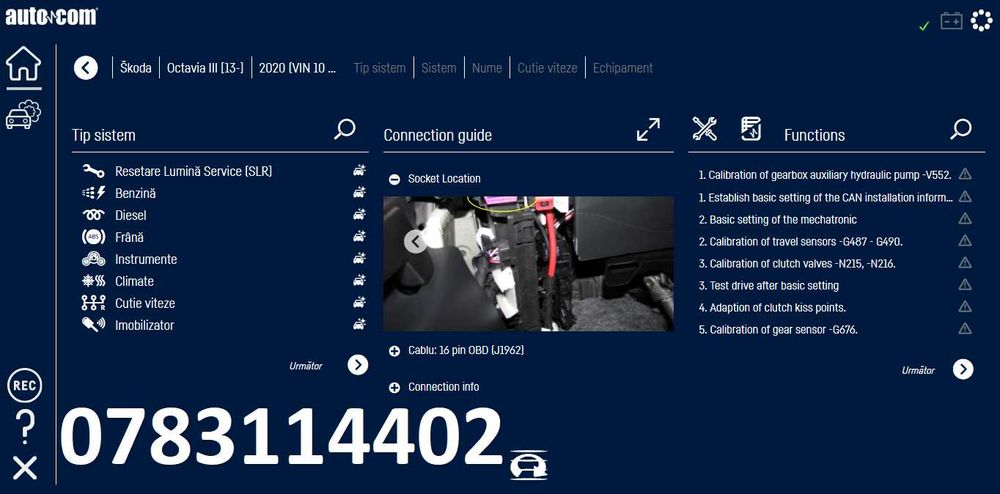
Task: Click the car refresh icon at bottom
Action: (529, 465)
